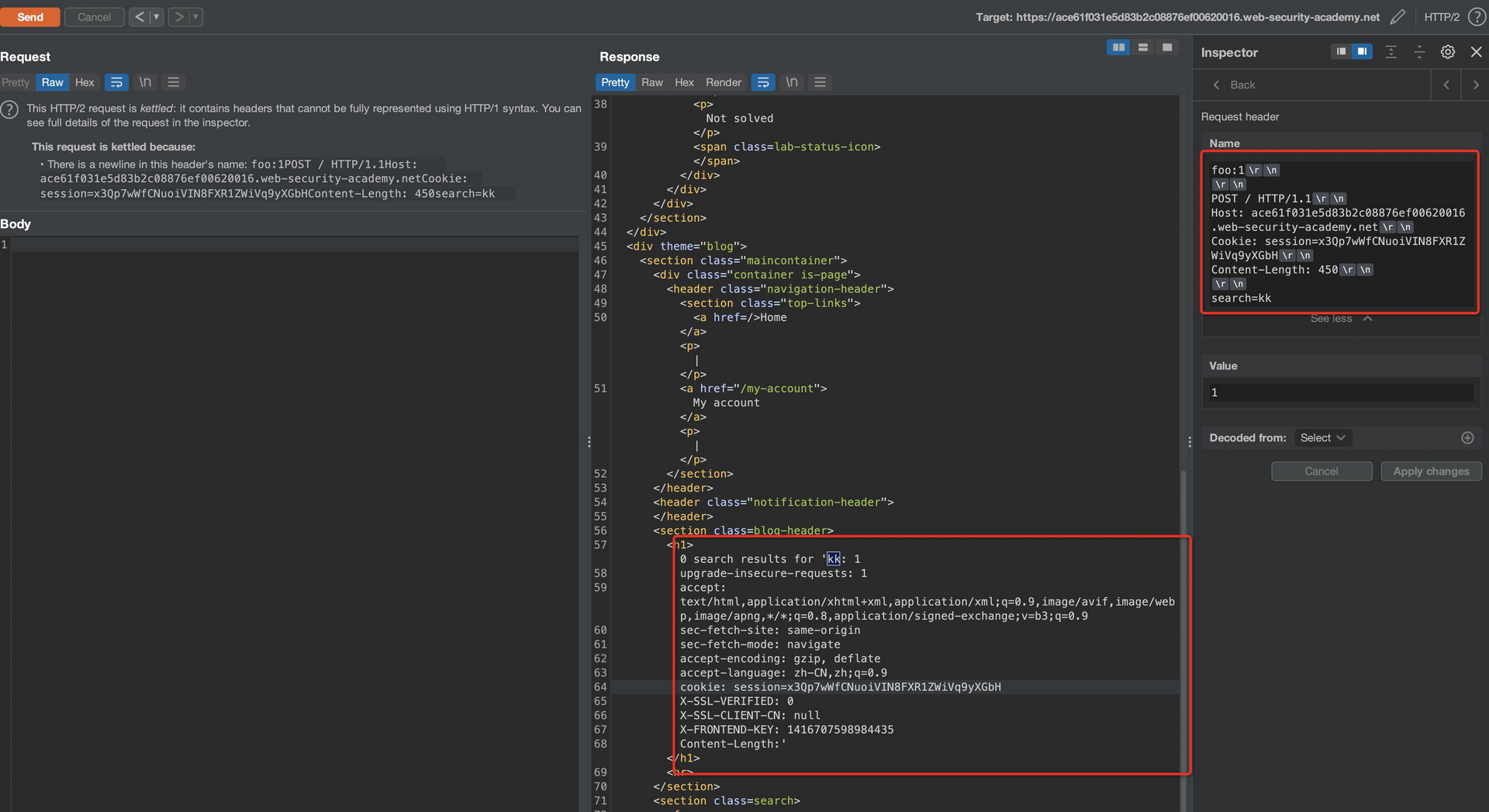Viewport: 1489px width, 812px height.
Task: Click the "Request header" label in Inspector
Action: click(1239, 117)
